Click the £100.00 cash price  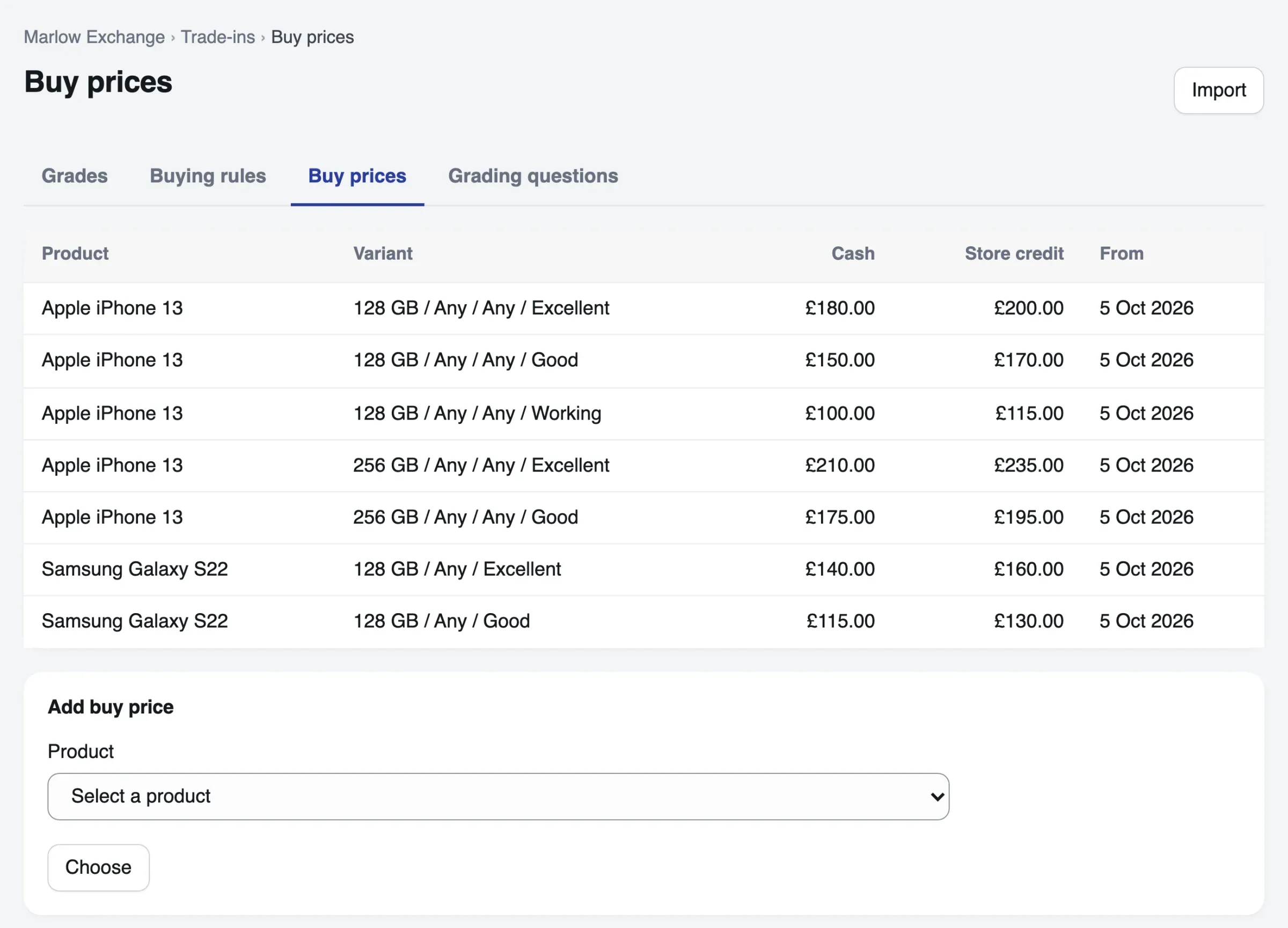pos(840,413)
